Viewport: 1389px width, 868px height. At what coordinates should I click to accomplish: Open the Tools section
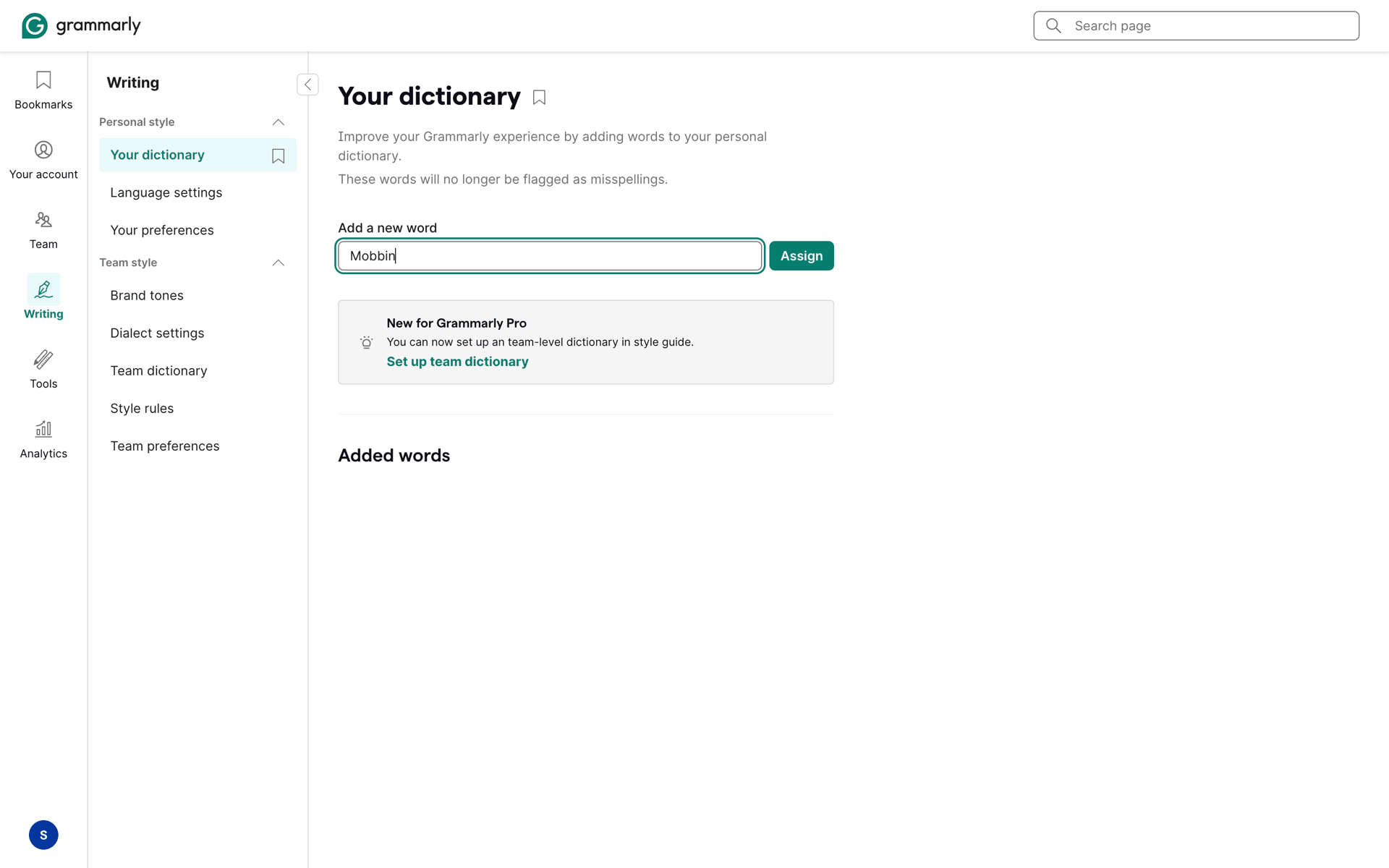[43, 370]
